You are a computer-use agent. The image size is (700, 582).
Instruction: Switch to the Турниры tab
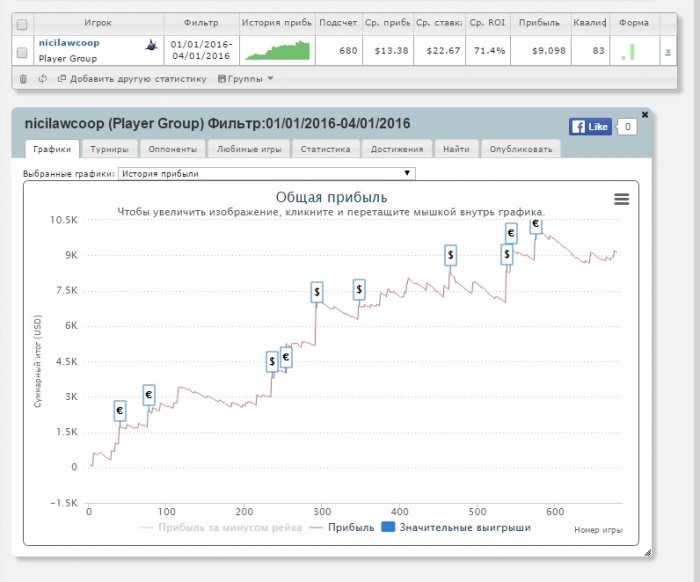(x=109, y=149)
